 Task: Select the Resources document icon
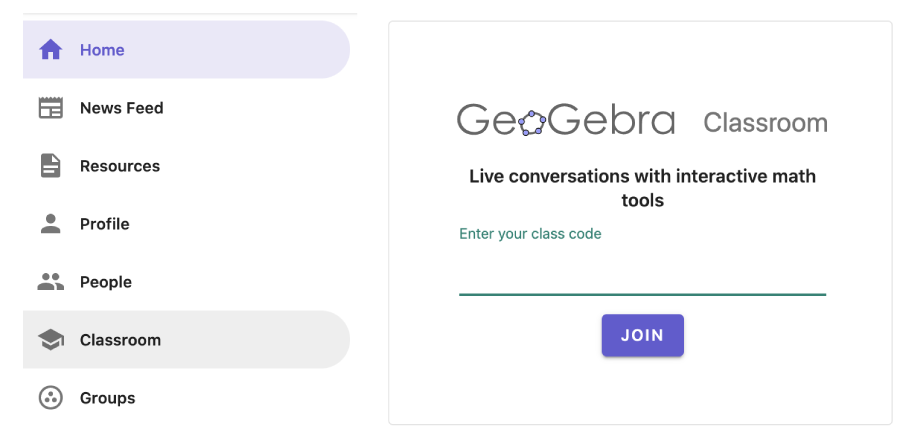coord(51,166)
